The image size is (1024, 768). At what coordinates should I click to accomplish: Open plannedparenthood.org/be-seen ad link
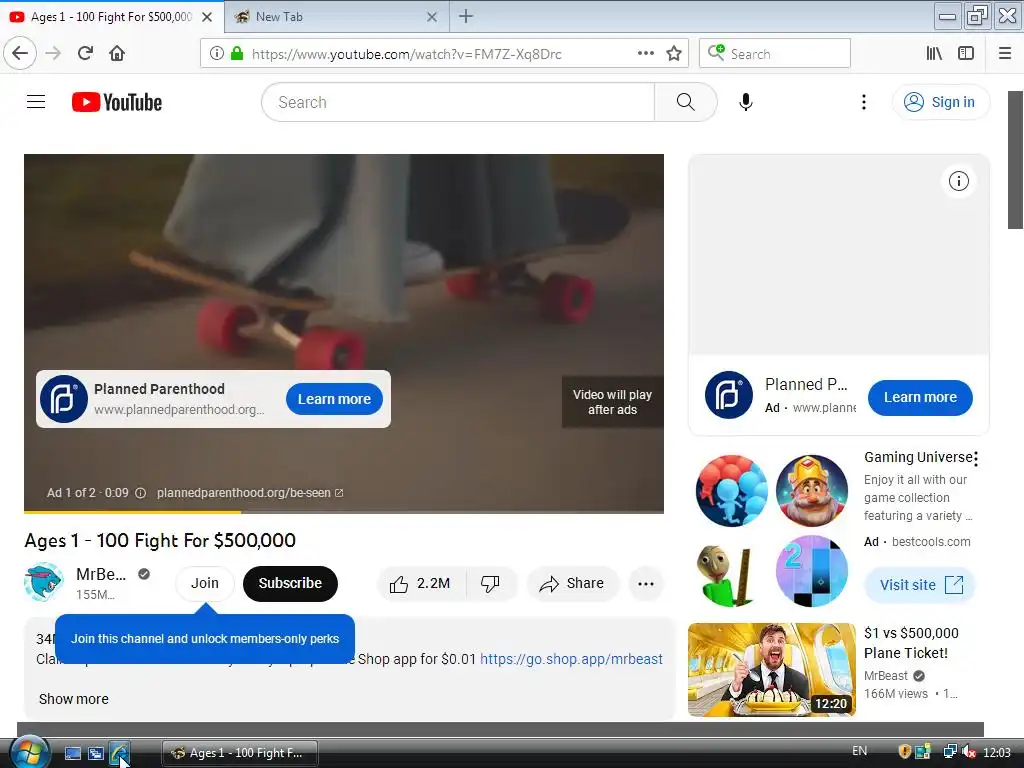click(249, 493)
